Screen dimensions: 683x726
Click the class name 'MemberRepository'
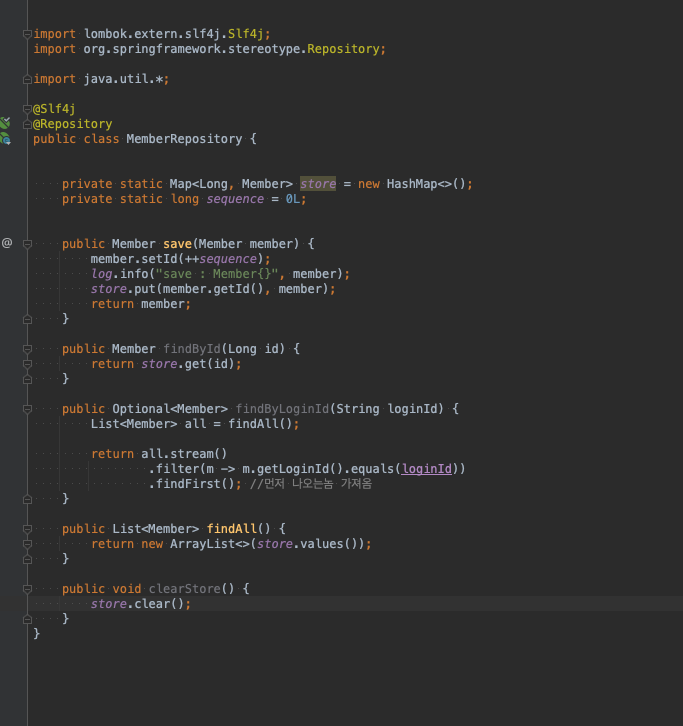[x=184, y=139]
